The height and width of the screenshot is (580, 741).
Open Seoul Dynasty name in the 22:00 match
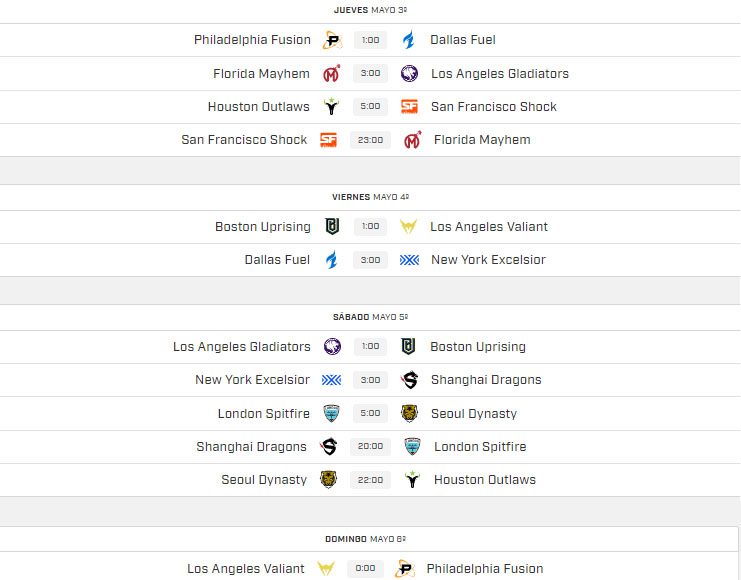(264, 480)
